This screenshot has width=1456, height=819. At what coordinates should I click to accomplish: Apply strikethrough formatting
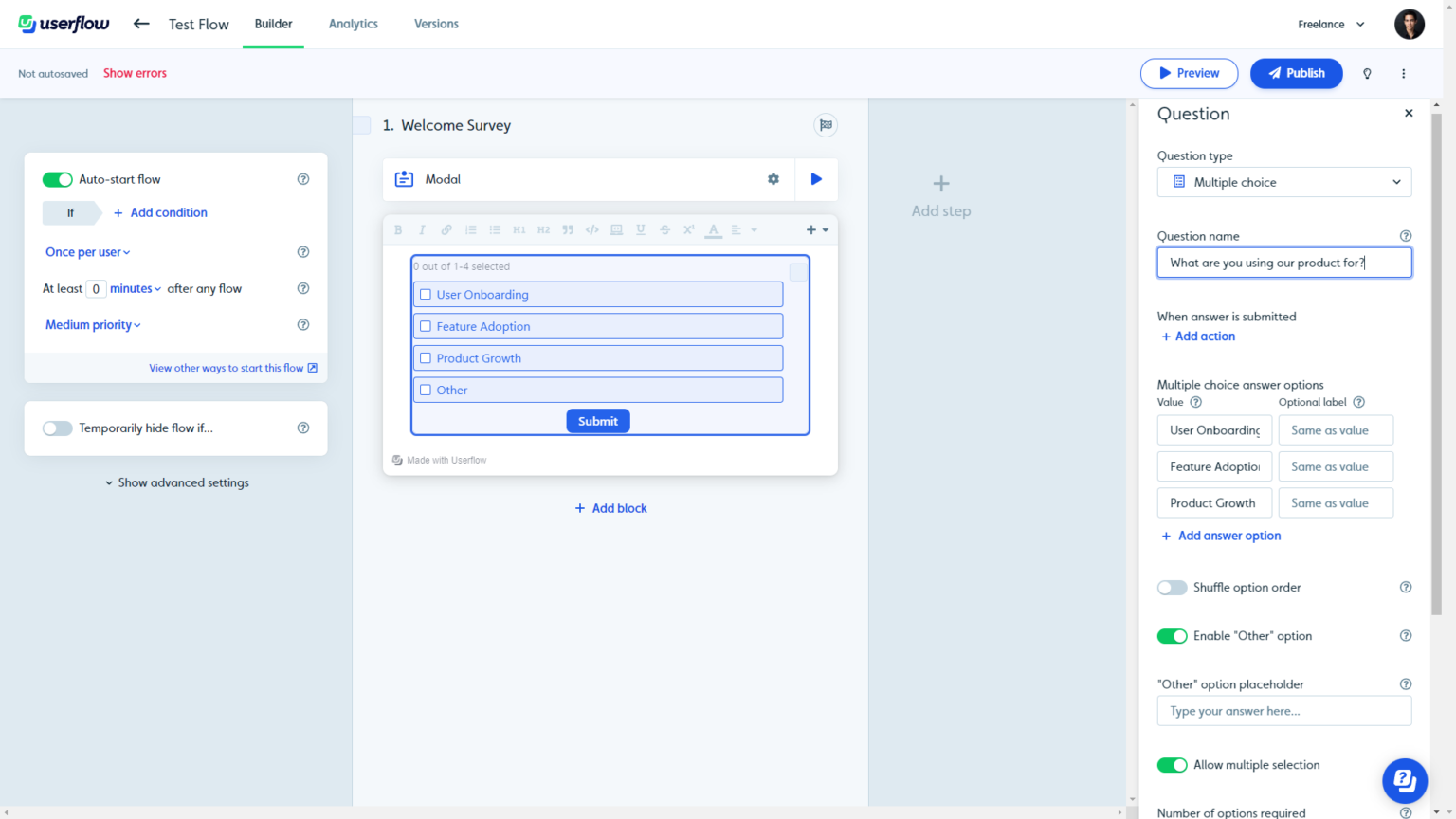664,228
